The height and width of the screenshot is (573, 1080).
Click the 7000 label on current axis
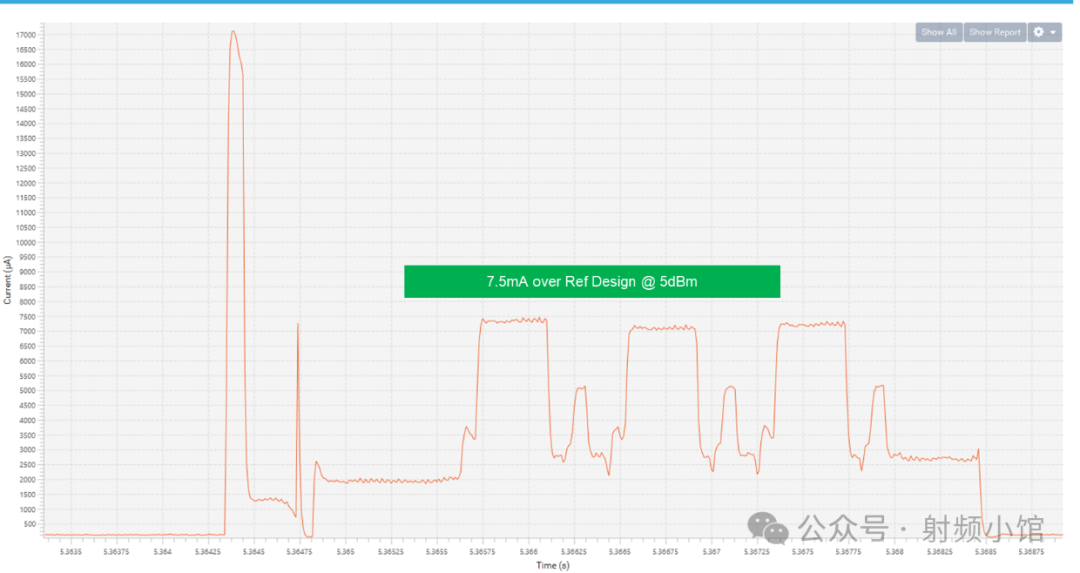(x=26, y=331)
